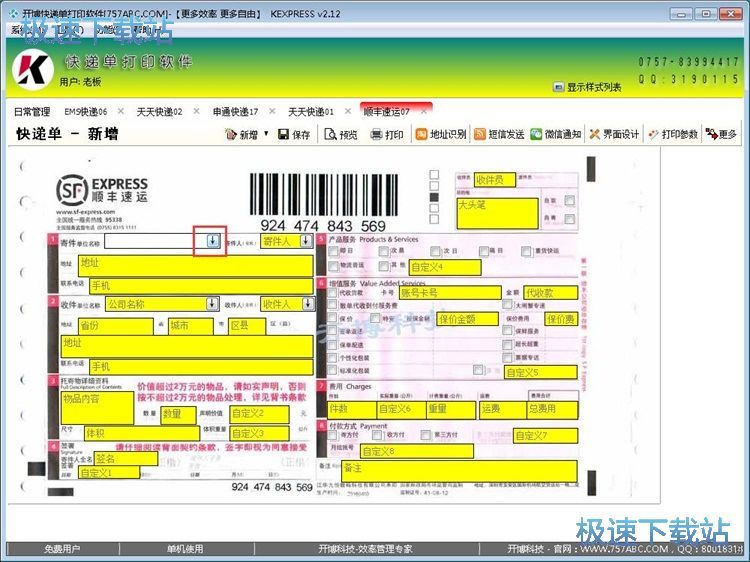Tick the 标准化包装 packaging checkbox
The width and height of the screenshot is (750, 562).
332,370
